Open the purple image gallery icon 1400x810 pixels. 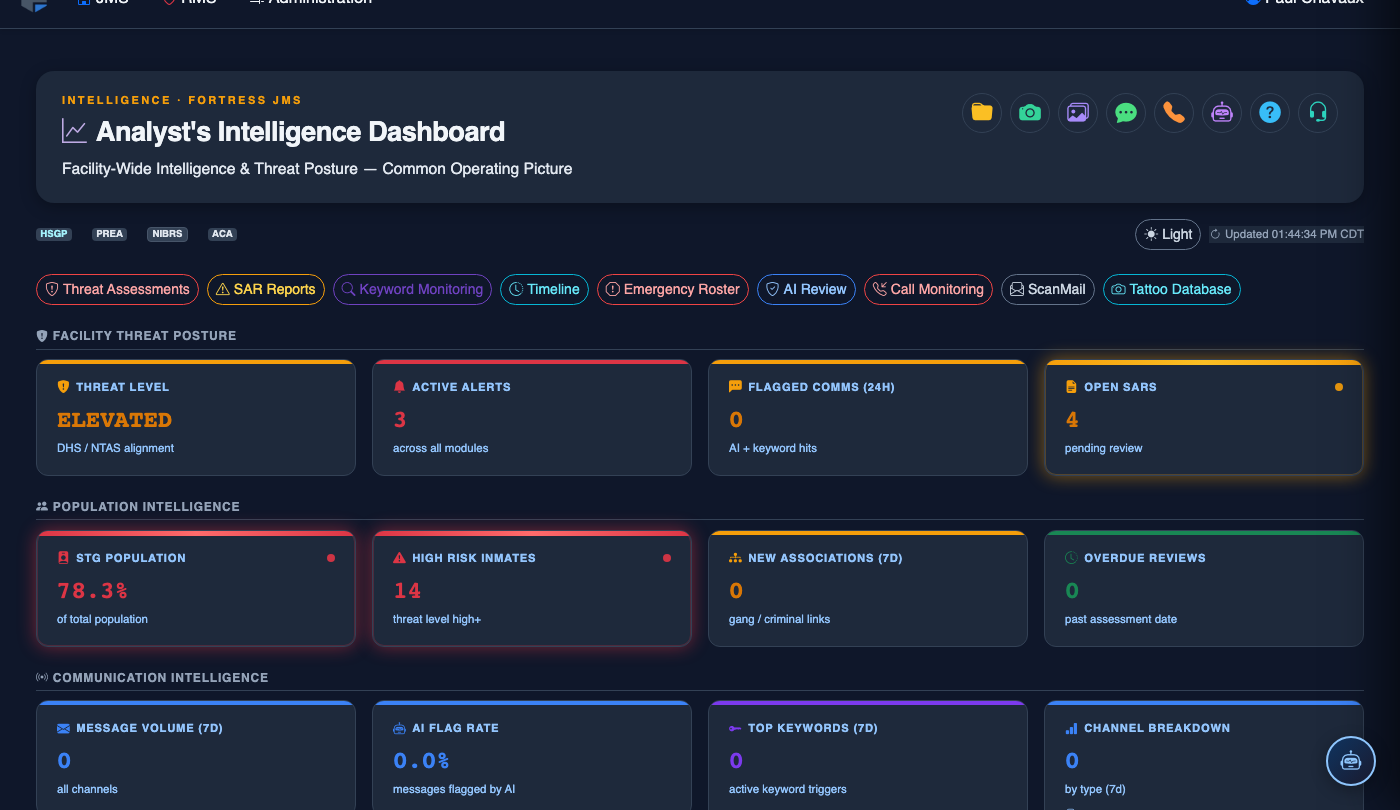(1078, 113)
